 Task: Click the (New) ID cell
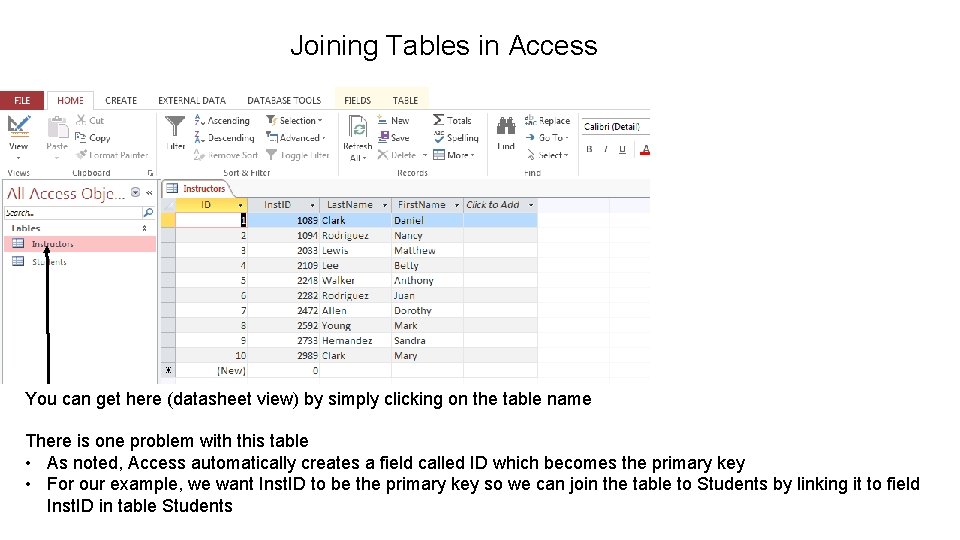[211, 370]
